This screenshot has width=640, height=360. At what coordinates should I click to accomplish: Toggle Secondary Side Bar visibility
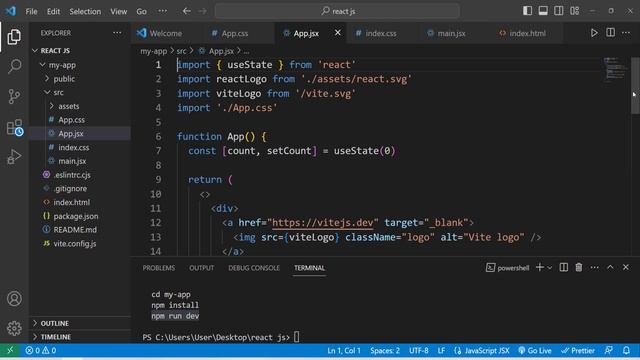pos(558,11)
